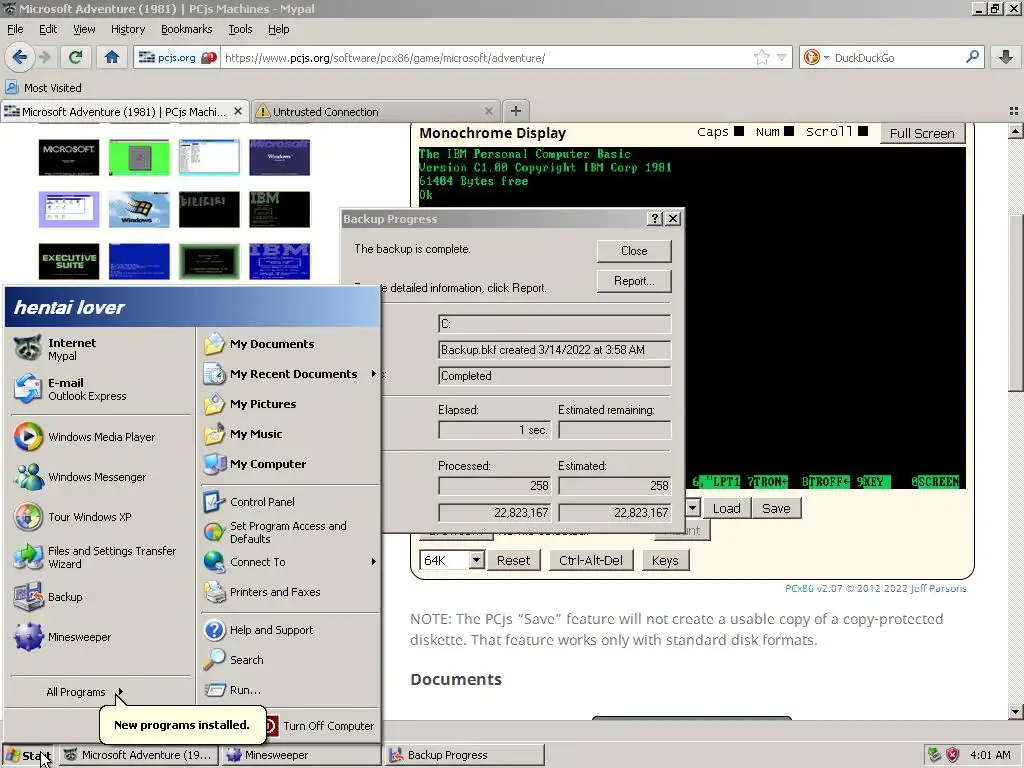Open My Documents folder
This screenshot has height=768, width=1024.
pos(289,344)
